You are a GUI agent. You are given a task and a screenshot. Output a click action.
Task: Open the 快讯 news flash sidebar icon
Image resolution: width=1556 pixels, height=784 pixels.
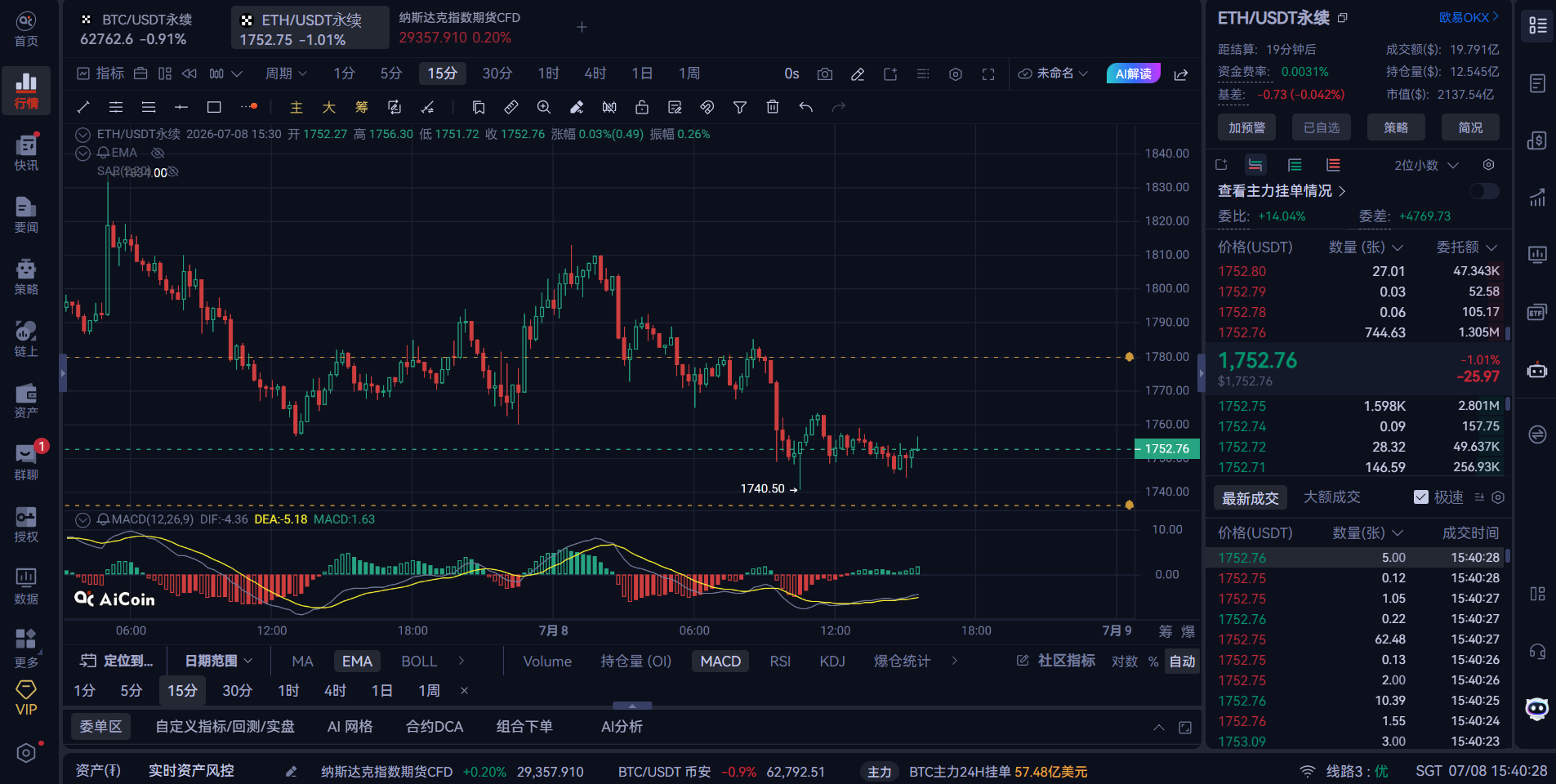tap(26, 152)
